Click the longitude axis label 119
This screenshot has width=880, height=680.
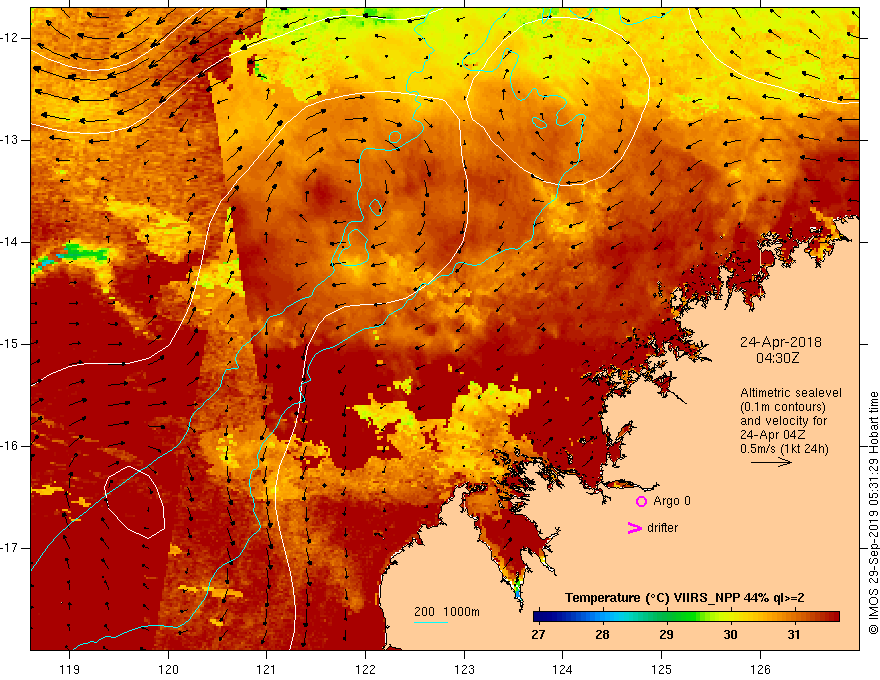pos(69,669)
